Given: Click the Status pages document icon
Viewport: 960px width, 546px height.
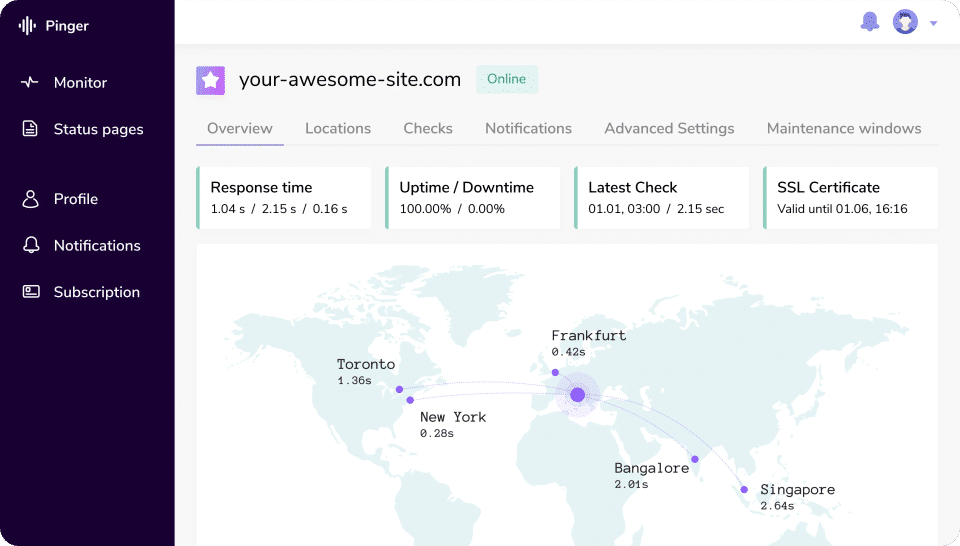Looking at the screenshot, I should [x=30, y=129].
